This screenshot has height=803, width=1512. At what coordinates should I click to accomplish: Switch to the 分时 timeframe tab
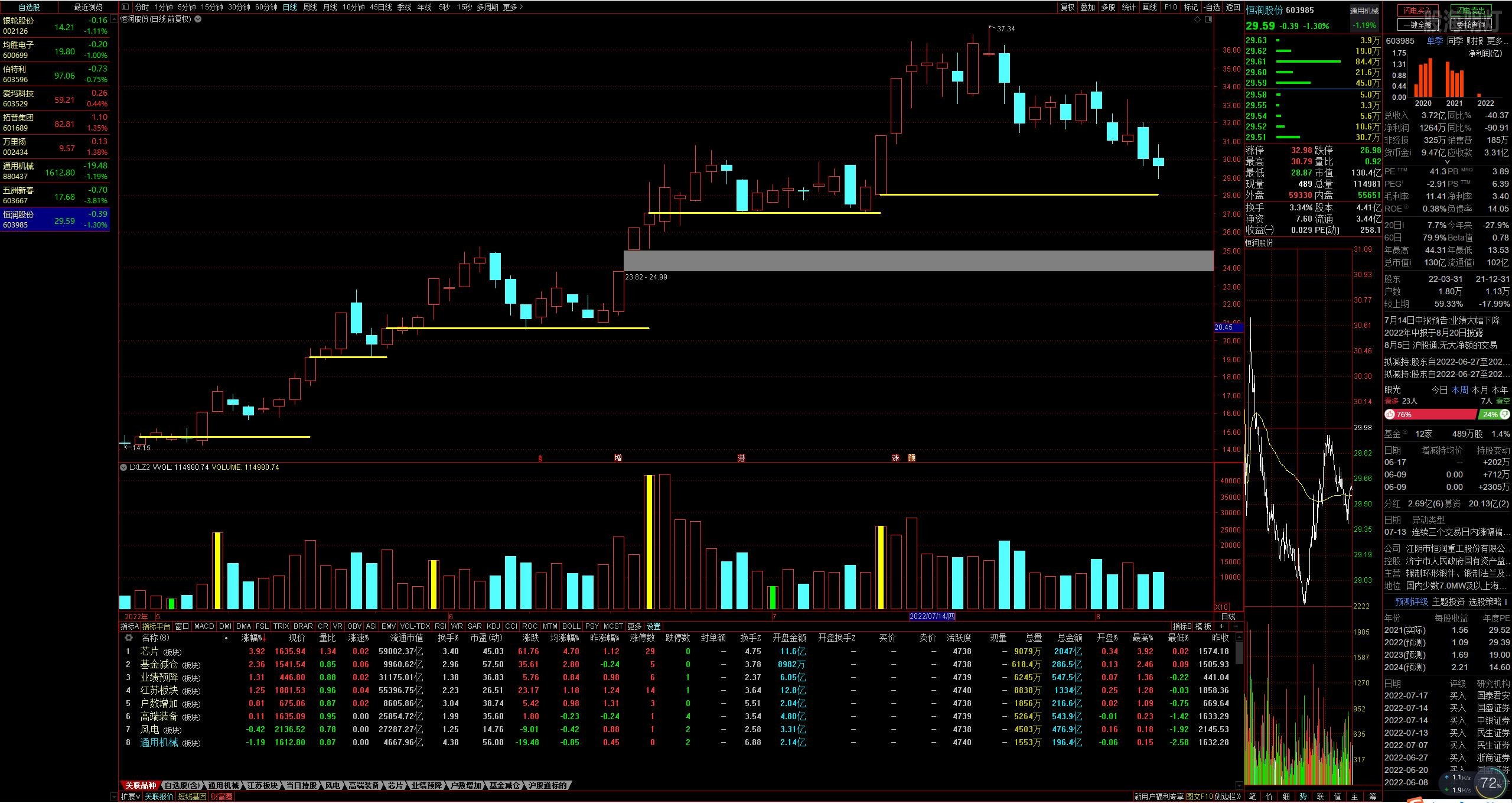coord(142,7)
